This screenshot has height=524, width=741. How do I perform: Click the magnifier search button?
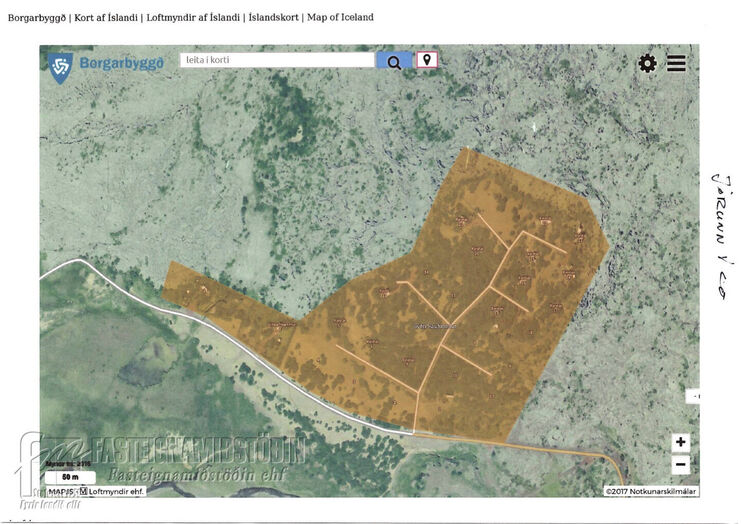[394, 62]
